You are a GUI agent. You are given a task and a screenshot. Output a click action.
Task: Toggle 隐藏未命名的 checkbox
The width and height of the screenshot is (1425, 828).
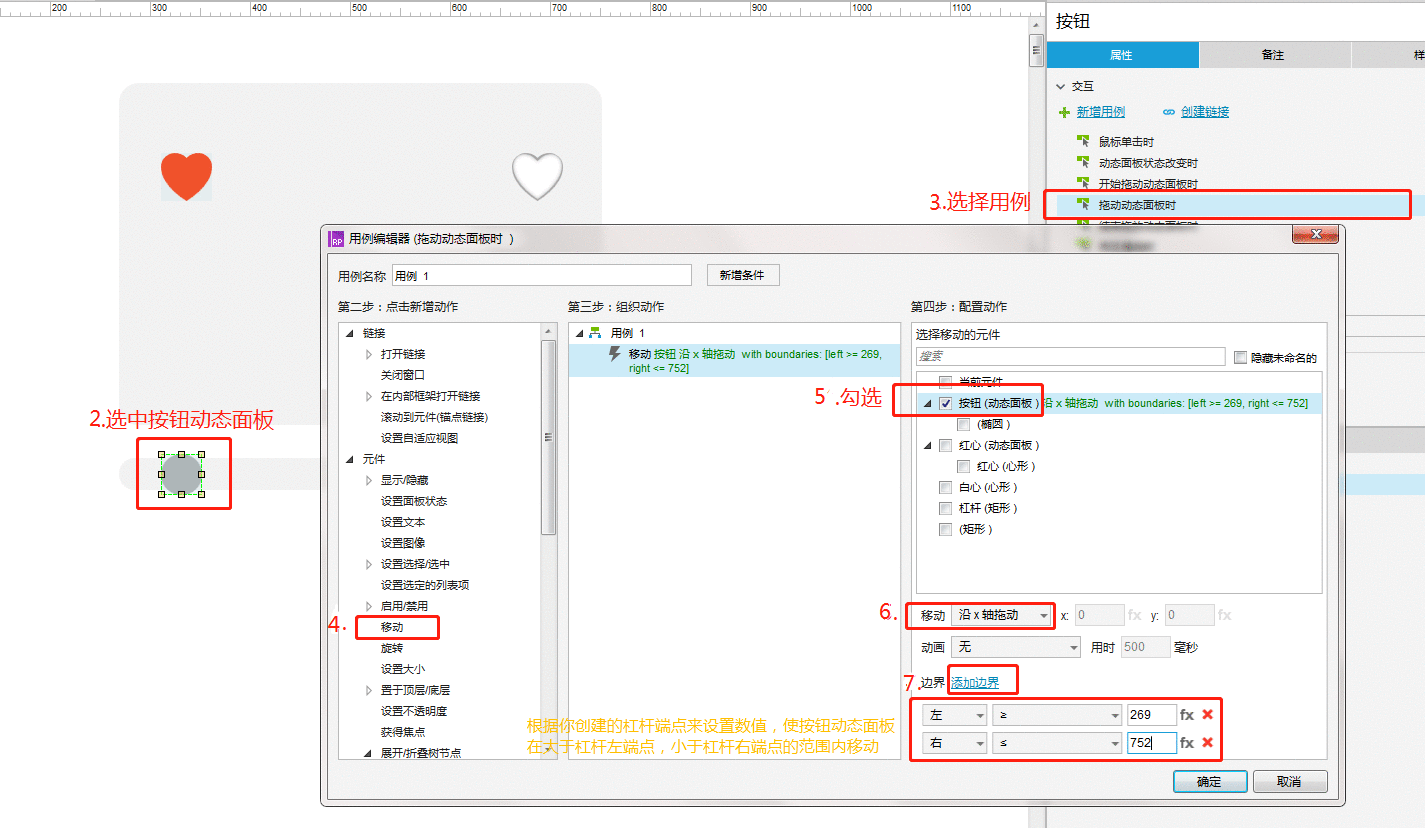click(1241, 357)
